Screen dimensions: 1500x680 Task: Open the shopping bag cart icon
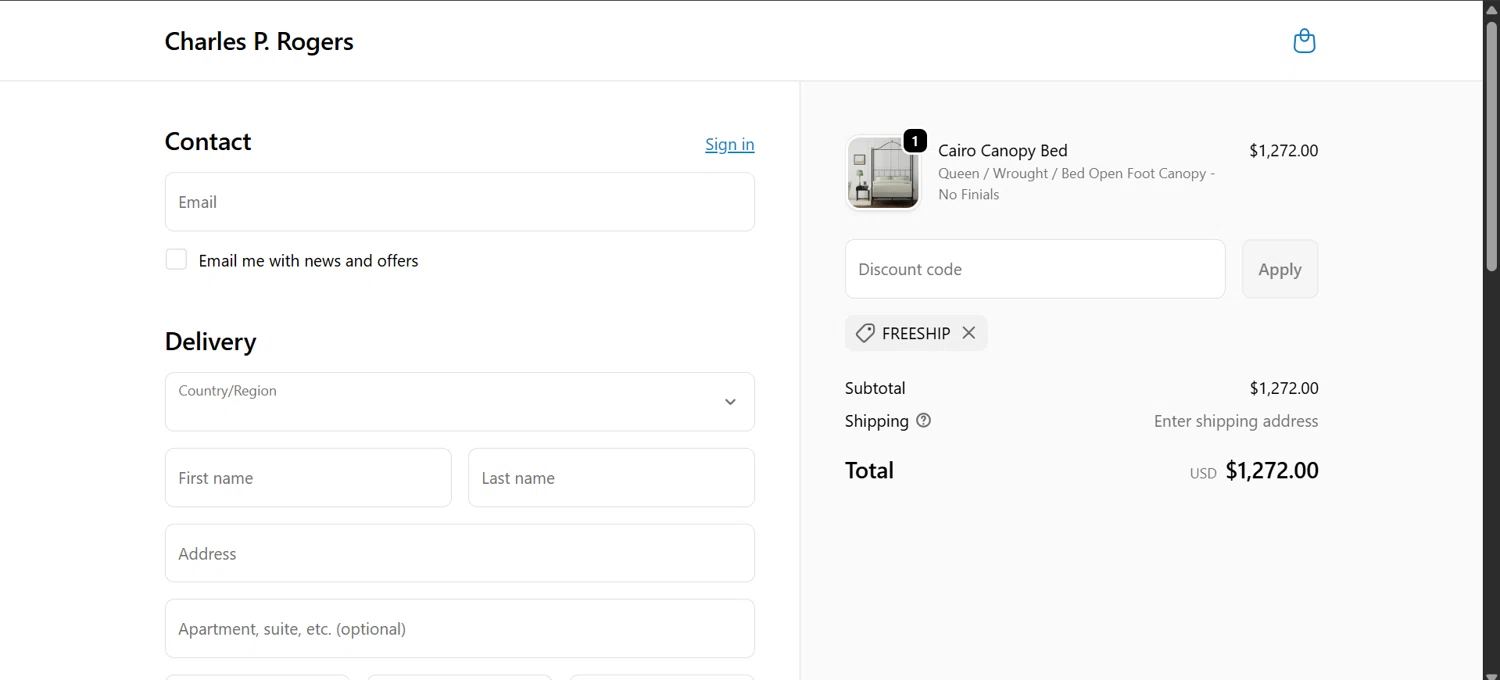[x=1304, y=41]
